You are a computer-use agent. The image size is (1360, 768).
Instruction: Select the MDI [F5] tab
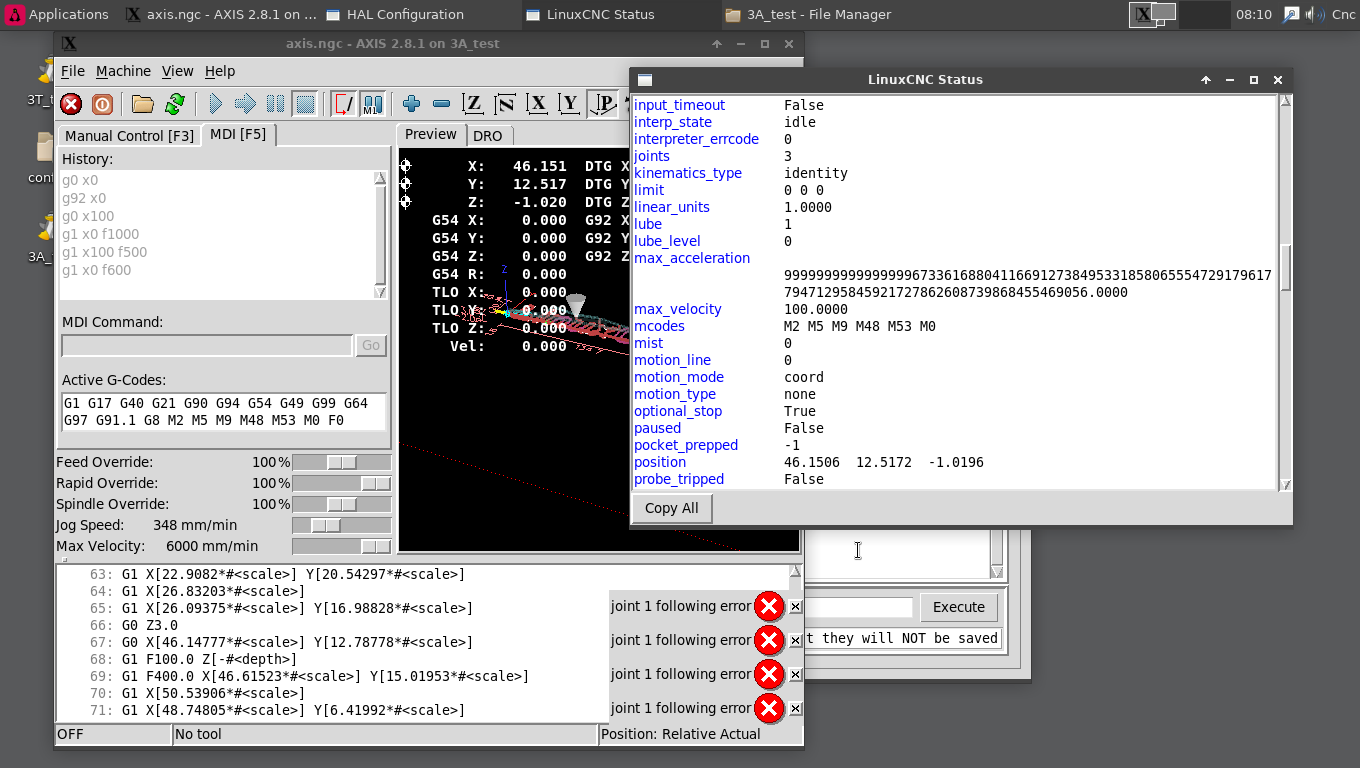tap(238, 134)
